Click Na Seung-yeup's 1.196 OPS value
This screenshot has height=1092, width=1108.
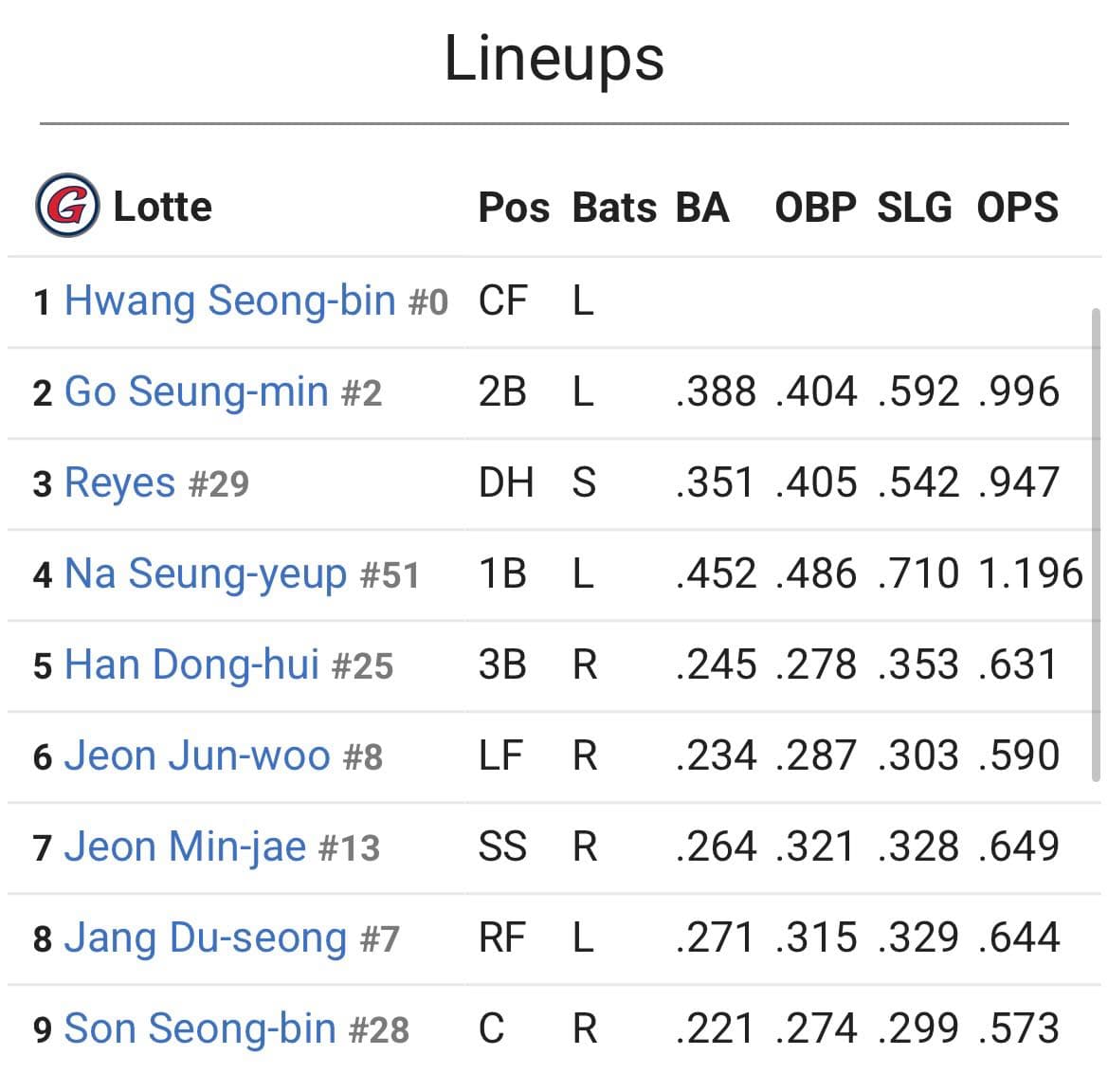click(x=1031, y=573)
